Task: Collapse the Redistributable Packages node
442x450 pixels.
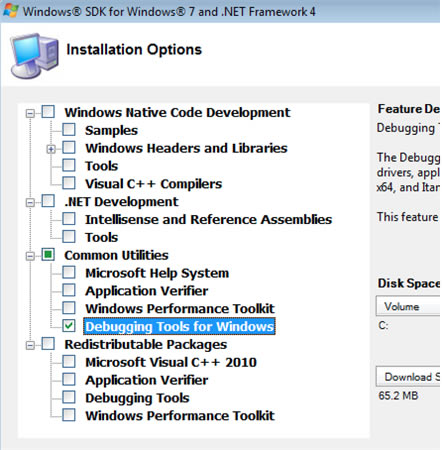Action: pos(30,345)
